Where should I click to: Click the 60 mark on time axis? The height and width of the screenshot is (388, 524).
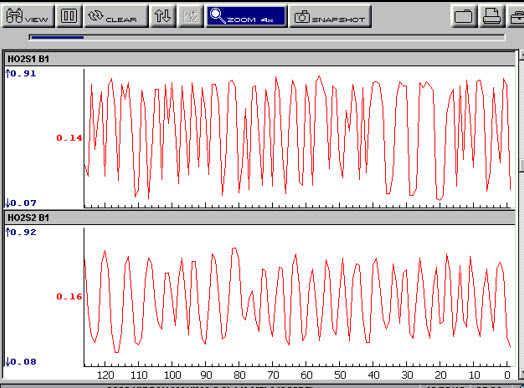click(x=306, y=375)
